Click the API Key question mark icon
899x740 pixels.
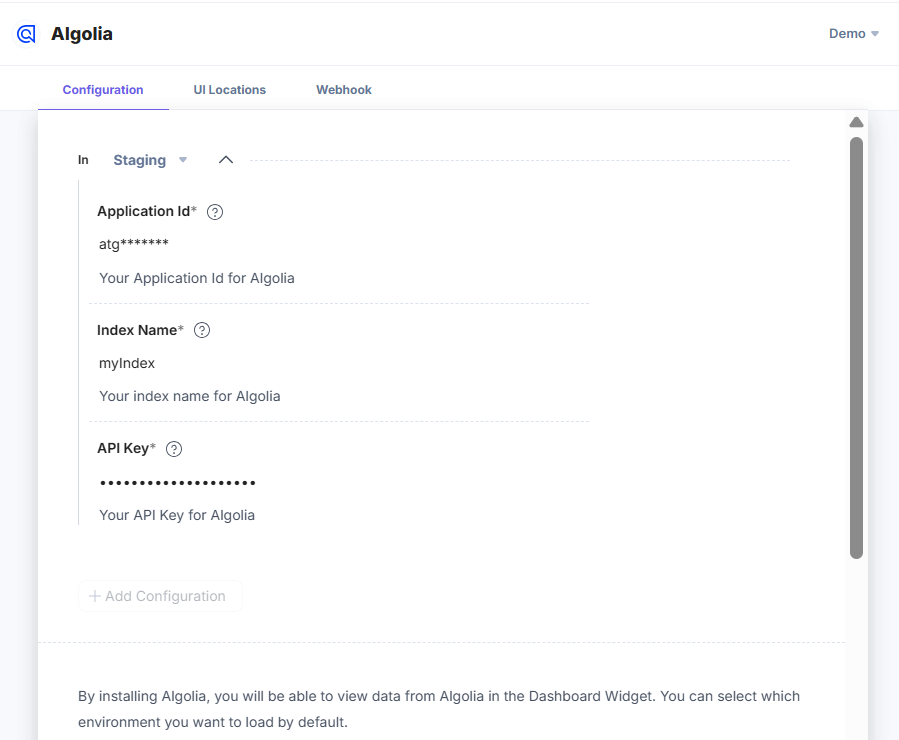174,449
